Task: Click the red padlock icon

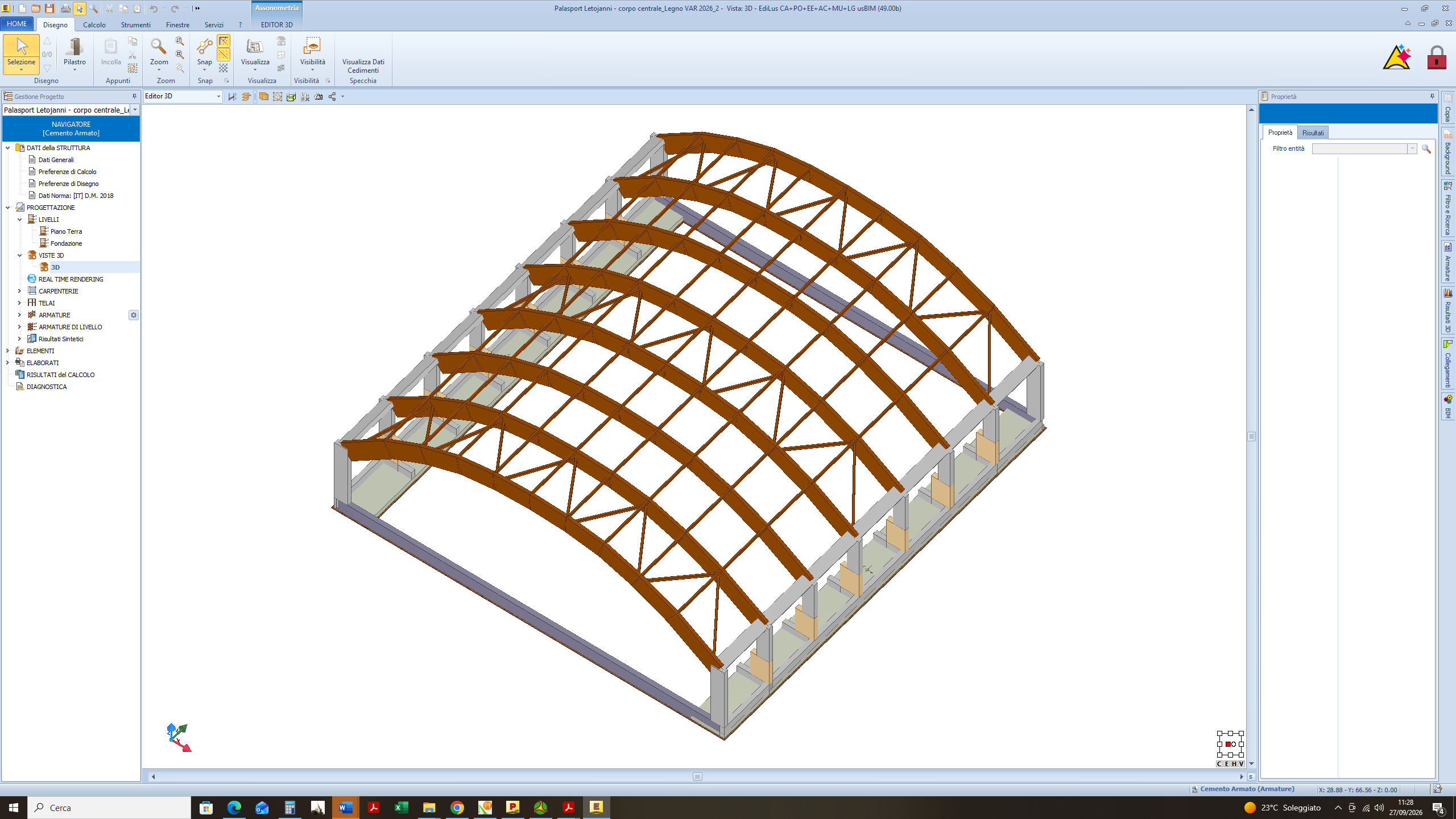Action: point(1437,57)
